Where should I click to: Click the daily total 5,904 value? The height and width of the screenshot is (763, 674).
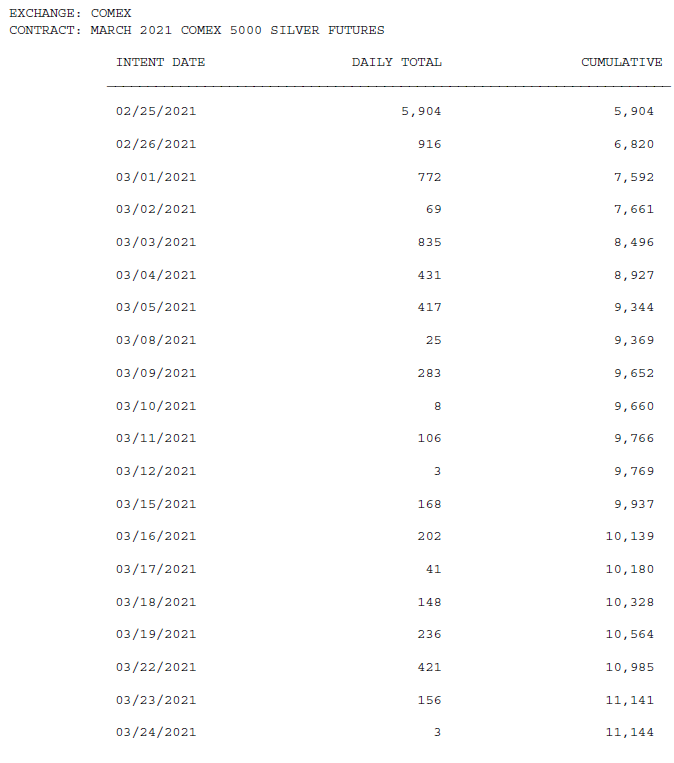coord(421,111)
